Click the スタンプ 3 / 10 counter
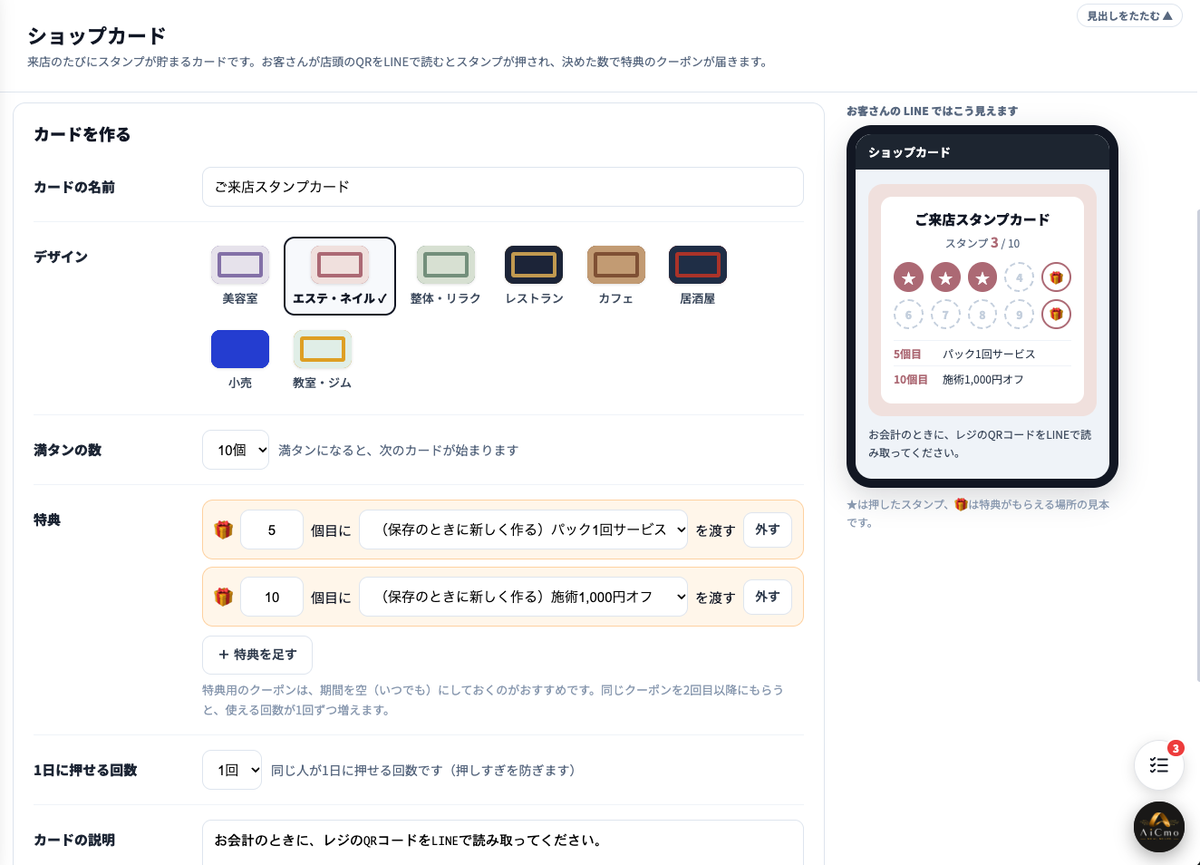Image resolution: width=1200 pixels, height=865 pixels. tap(982, 243)
